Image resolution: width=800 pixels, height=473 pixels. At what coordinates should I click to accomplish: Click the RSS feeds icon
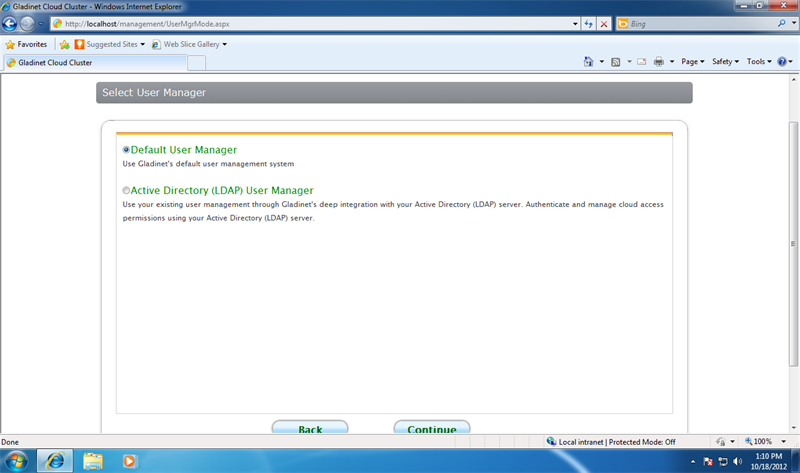click(616, 62)
